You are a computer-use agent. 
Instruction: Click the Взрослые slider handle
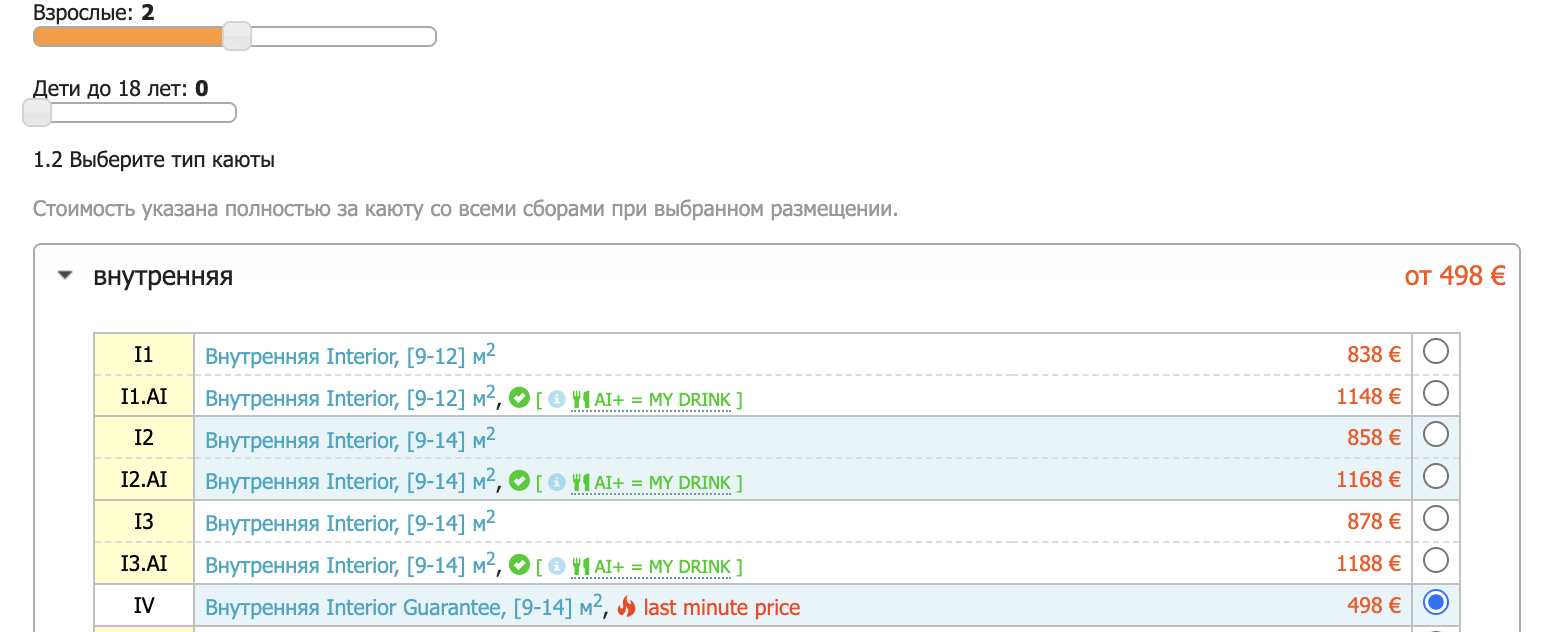point(237,37)
